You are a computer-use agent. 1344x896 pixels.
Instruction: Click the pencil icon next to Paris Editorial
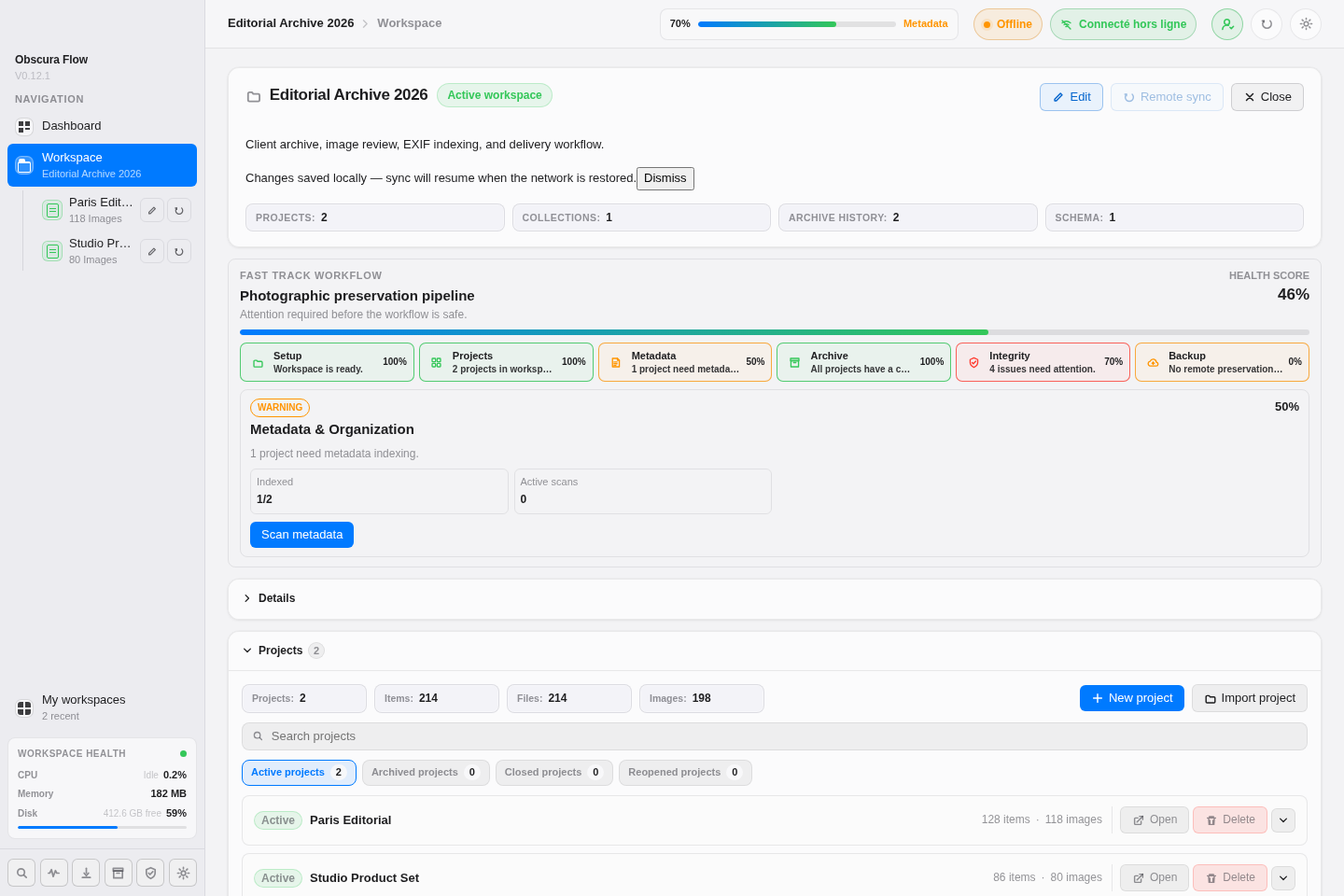click(152, 210)
